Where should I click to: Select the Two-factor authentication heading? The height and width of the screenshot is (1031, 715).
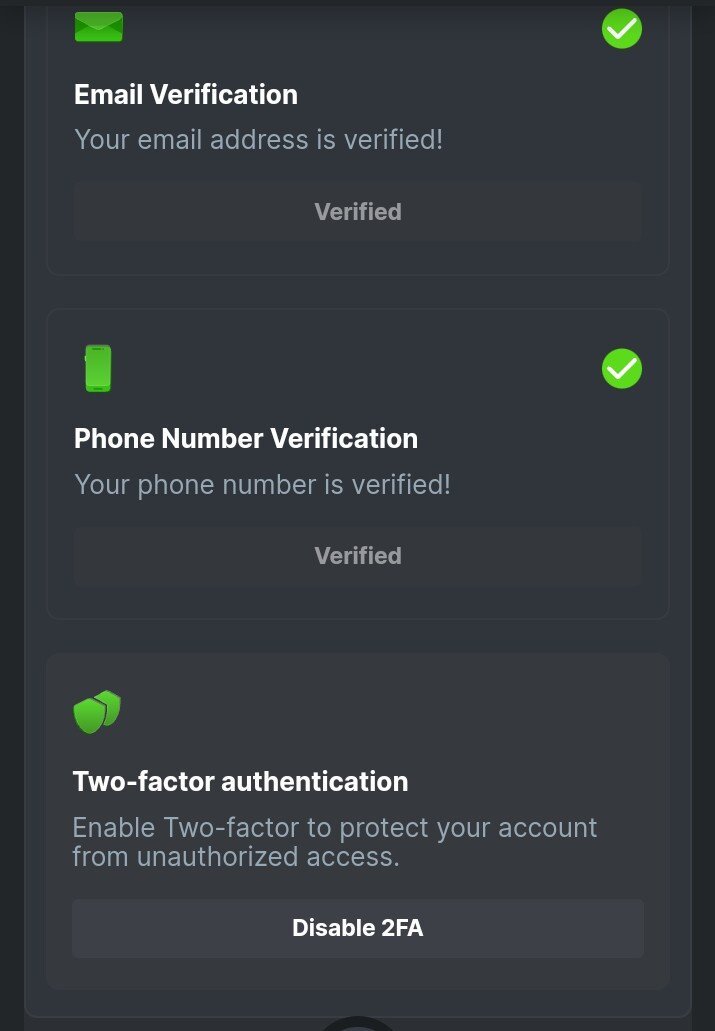tap(240, 781)
